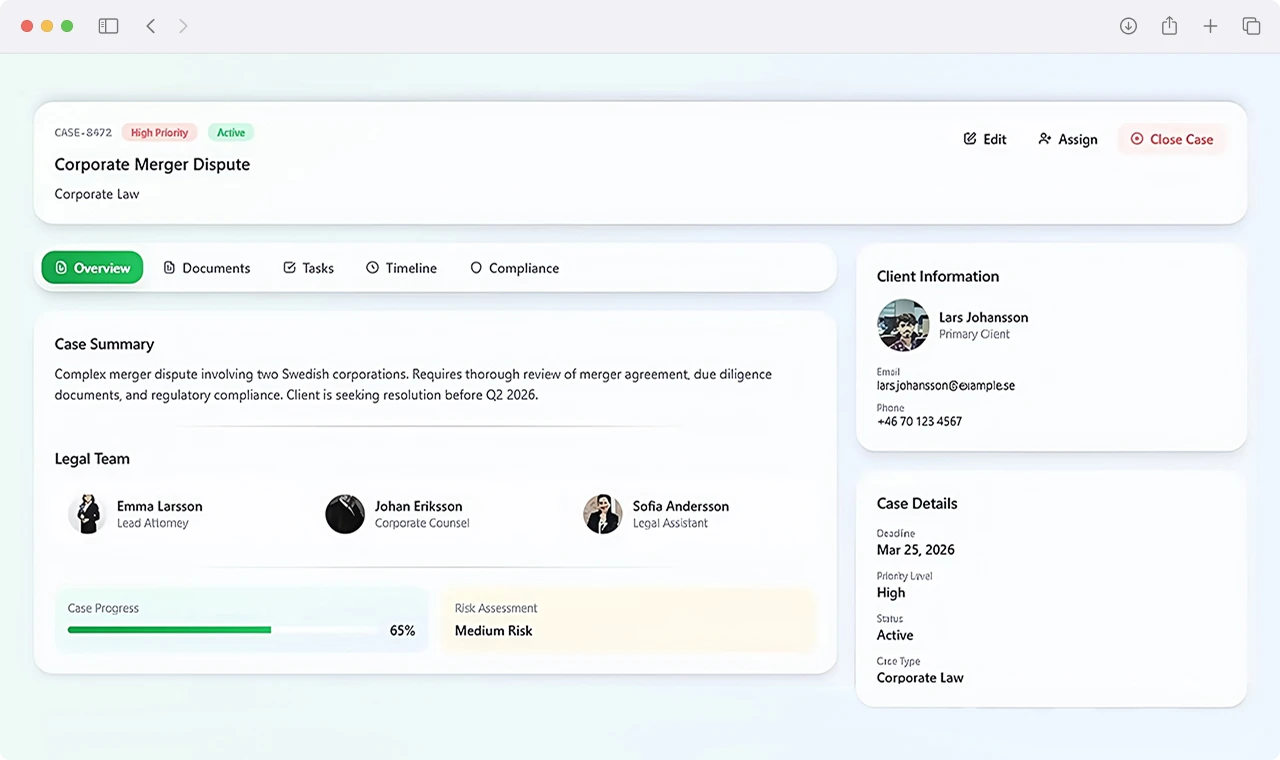Click the High Priority badge
The width and height of the screenshot is (1280, 760).
click(159, 132)
